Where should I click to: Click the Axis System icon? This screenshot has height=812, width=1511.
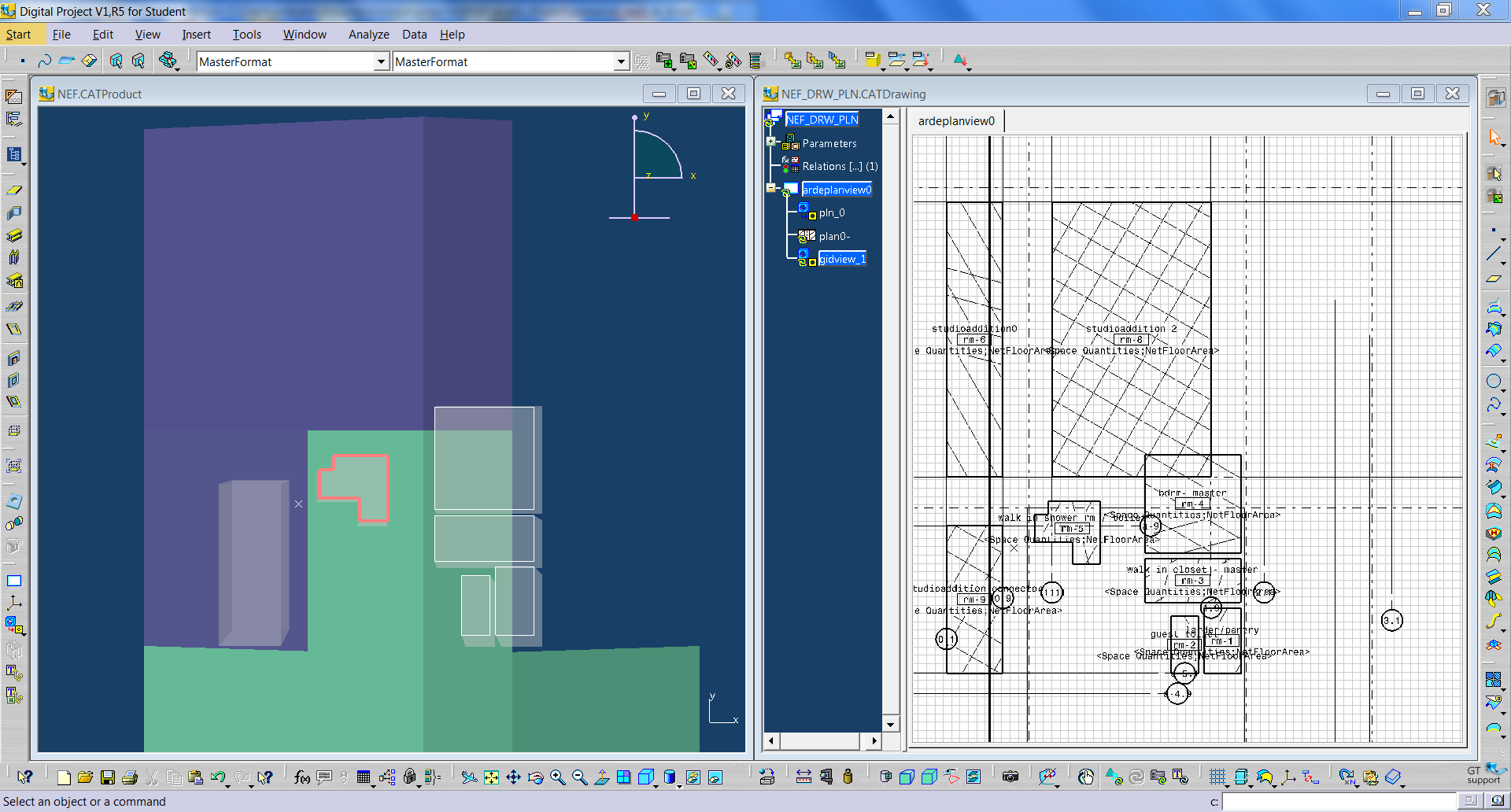(1288, 777)
